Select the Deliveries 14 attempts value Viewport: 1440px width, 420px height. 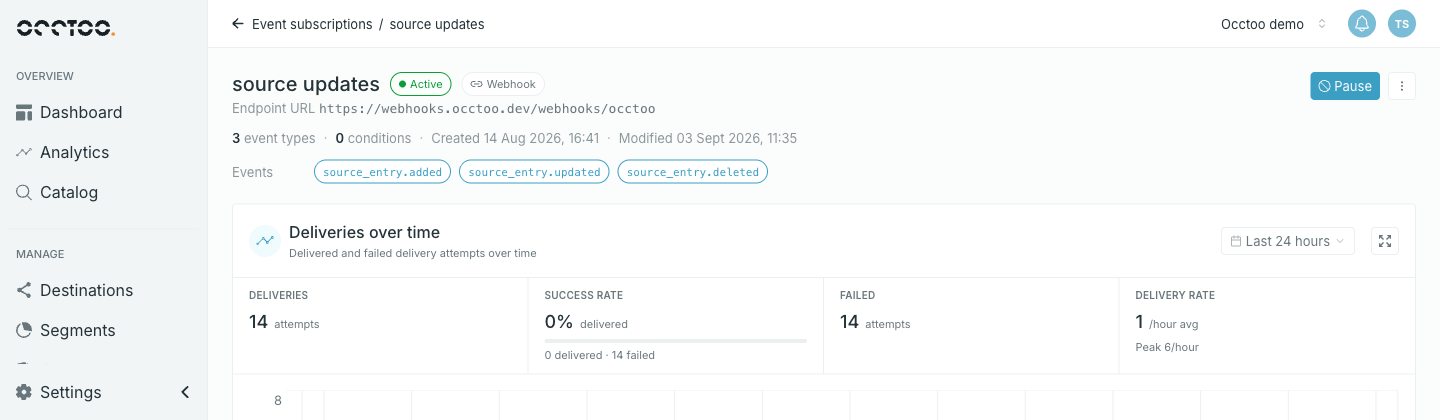pos(284,322)
